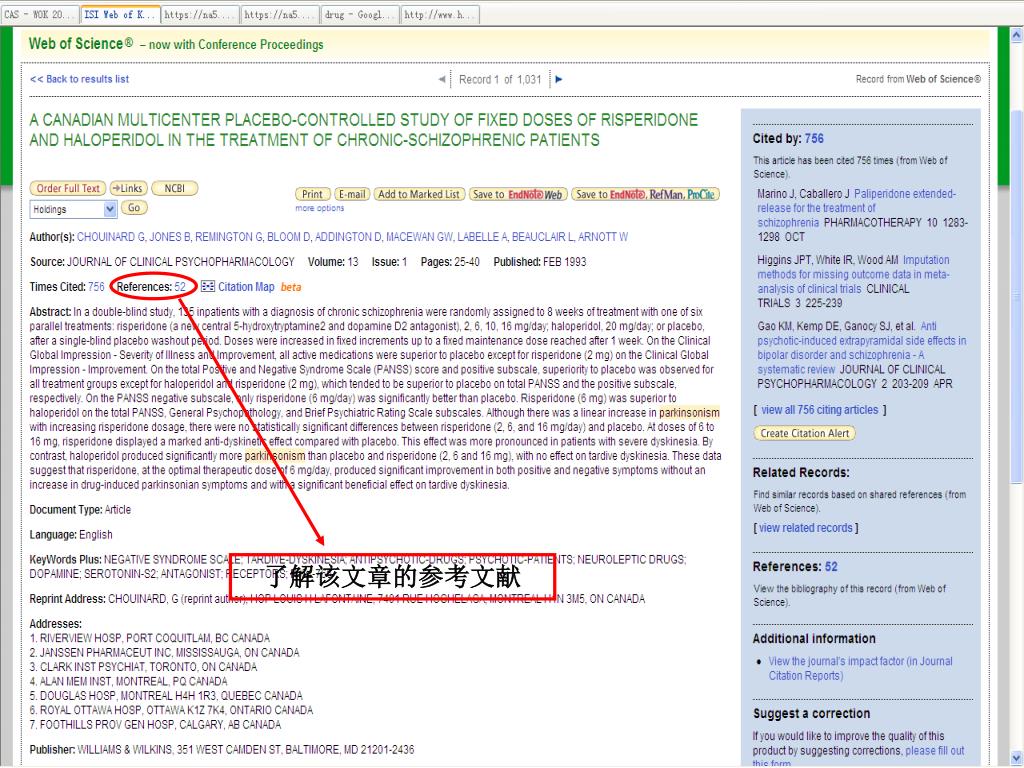Screen dimensions: 1024x768
Task: Open author CHOUINARD G link
Action: pos(110,236)
